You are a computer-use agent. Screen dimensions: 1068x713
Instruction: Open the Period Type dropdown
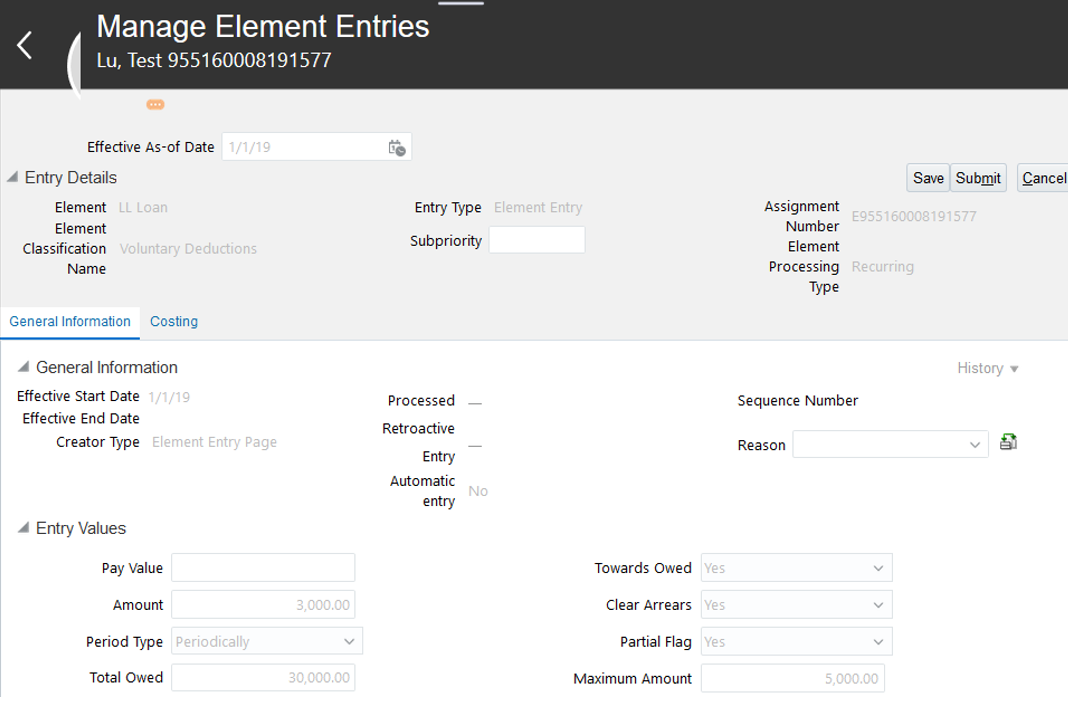click(349, 641)
